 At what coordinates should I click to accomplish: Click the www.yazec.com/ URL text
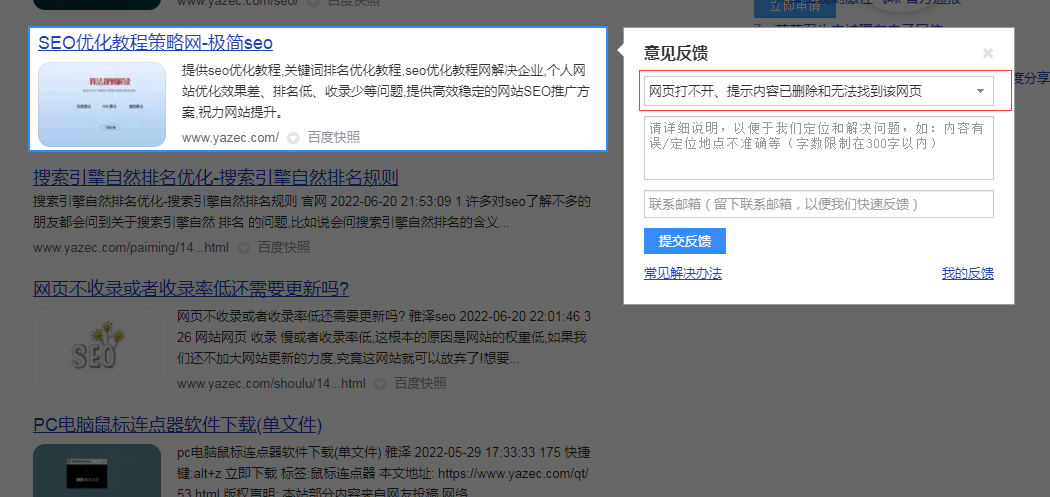point(230,138)
